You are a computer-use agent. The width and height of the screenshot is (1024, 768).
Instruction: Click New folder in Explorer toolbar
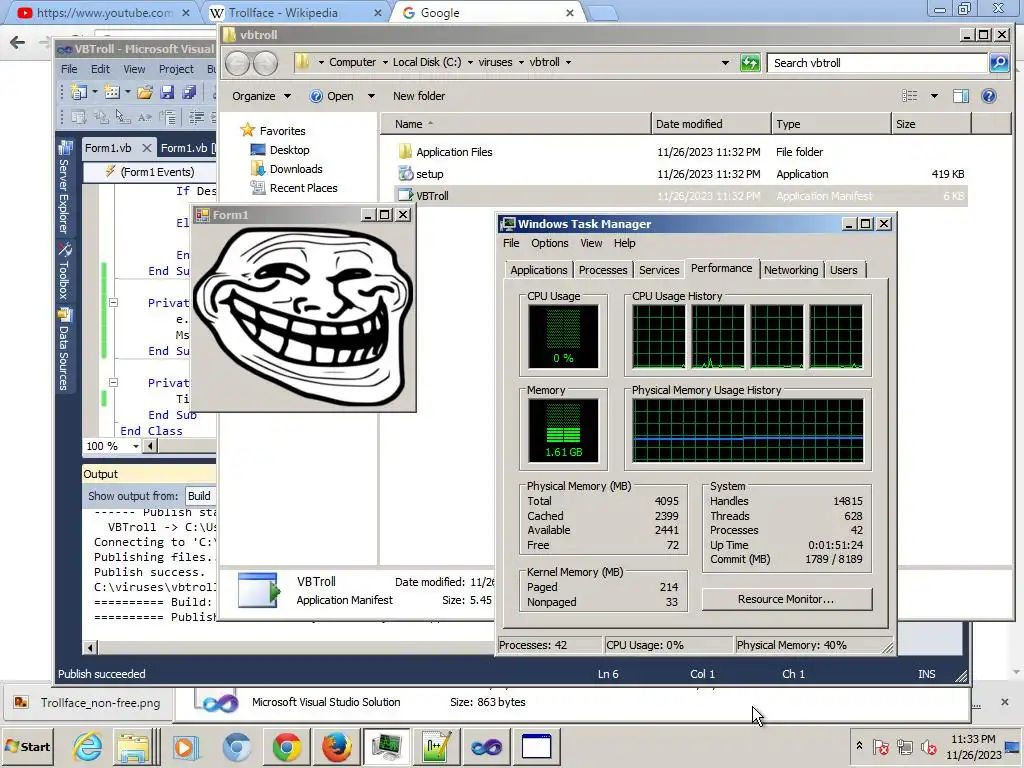pos(419,96)
